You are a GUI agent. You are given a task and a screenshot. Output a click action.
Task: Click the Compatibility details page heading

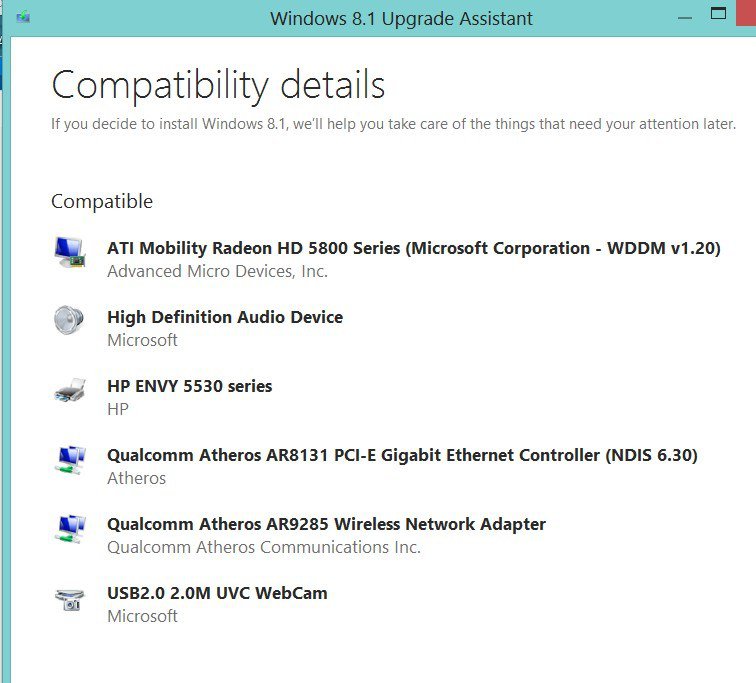pyautogui.click(x=218, y=85)
